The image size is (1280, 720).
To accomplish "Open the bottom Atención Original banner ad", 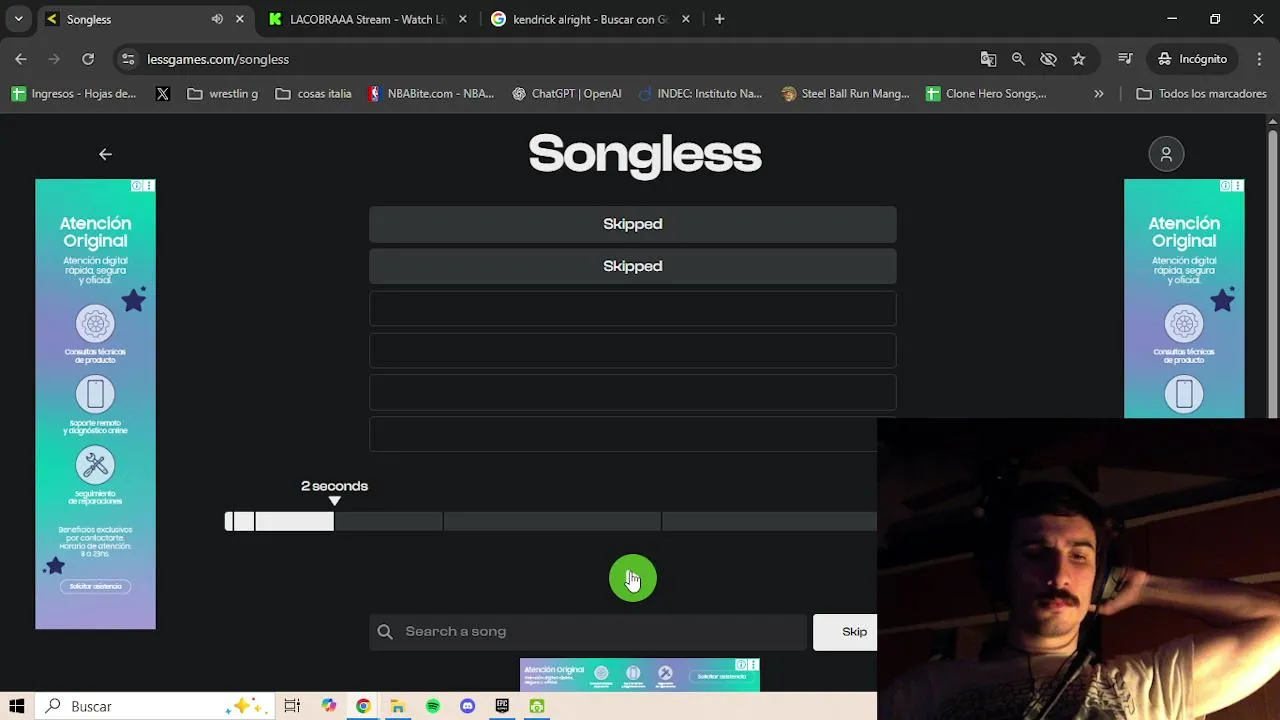I will tap(640, 675).
